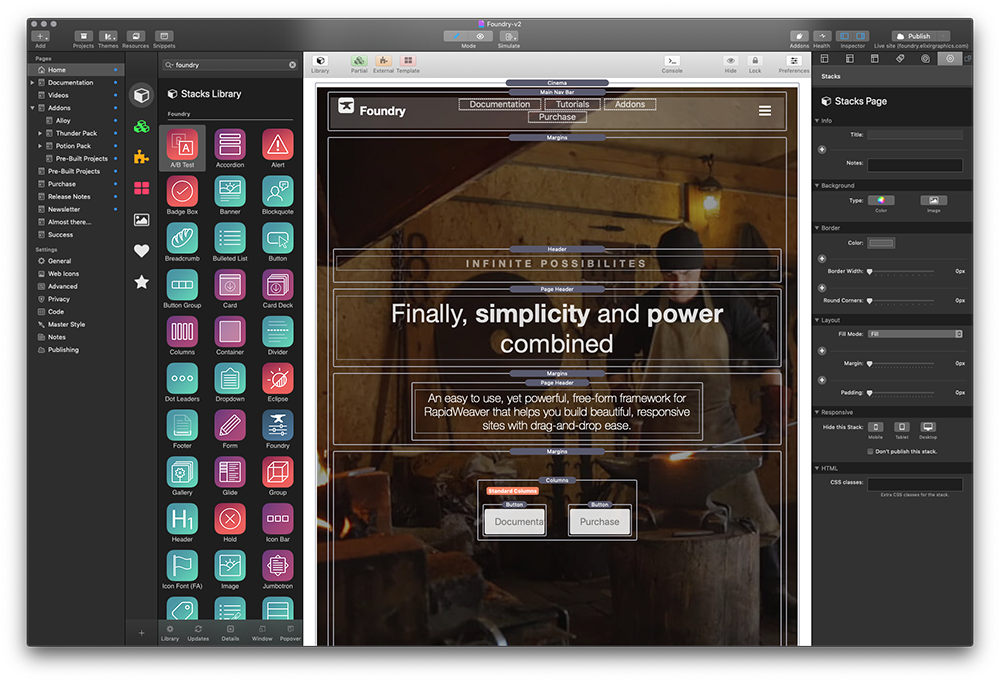The width and height of the screenshot is (1000, 682).
Task: Select the Foundry stack icon
Action: click(277, 426)
